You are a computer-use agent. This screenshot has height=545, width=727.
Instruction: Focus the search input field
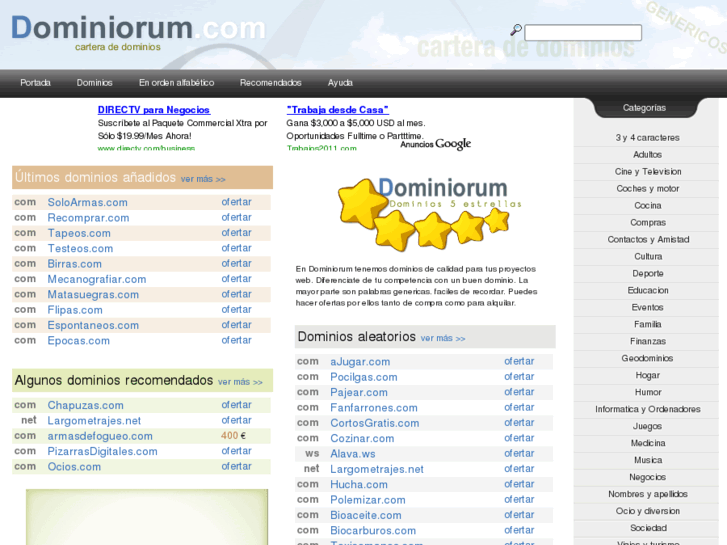click(583, 32)
